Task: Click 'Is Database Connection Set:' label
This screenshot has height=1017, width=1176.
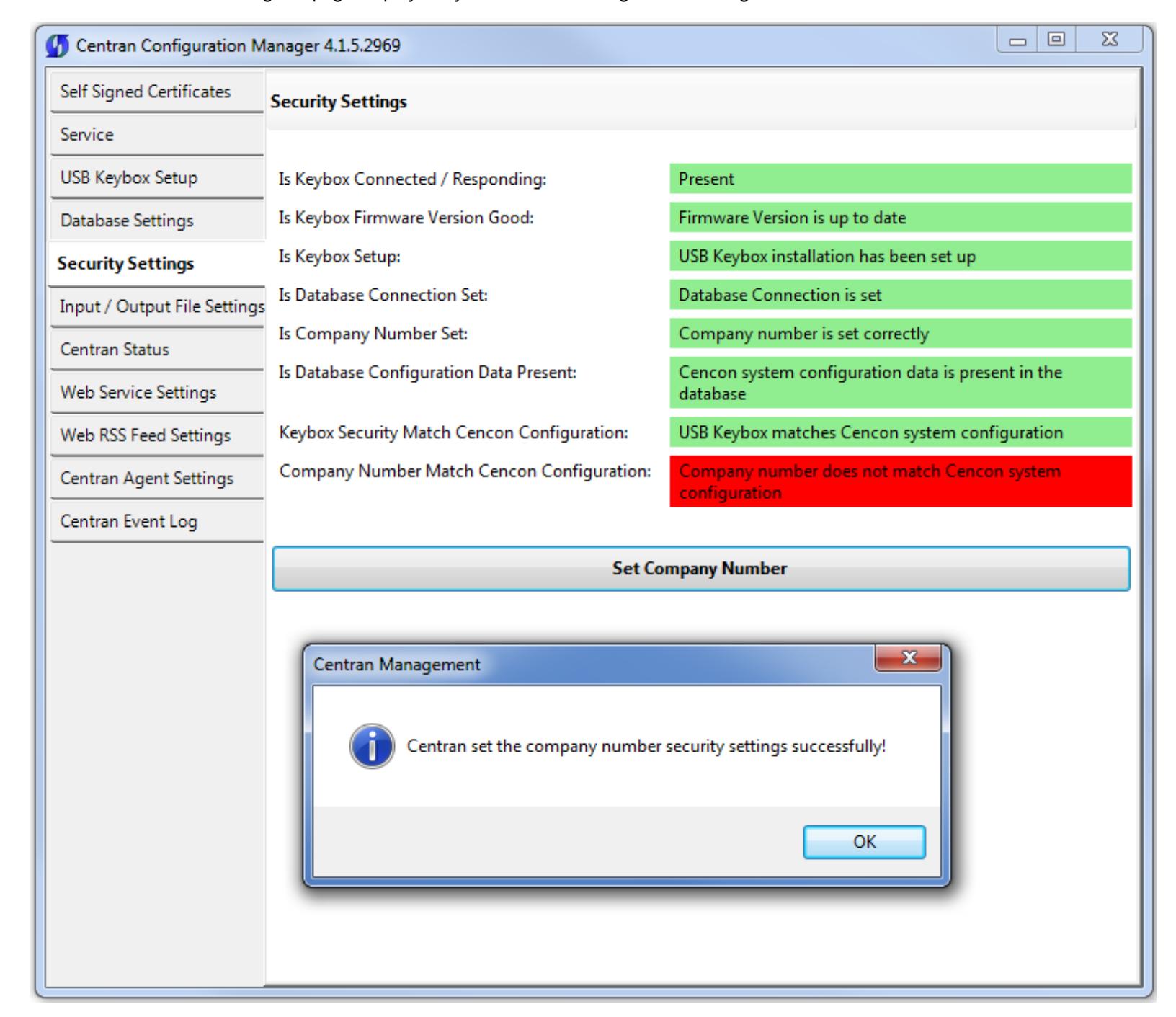Action: [383, 295]
